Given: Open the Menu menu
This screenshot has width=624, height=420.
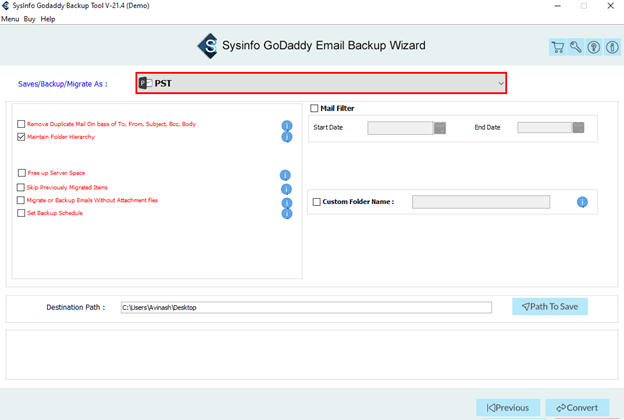Looking at the screenshot, I should 10,19.
